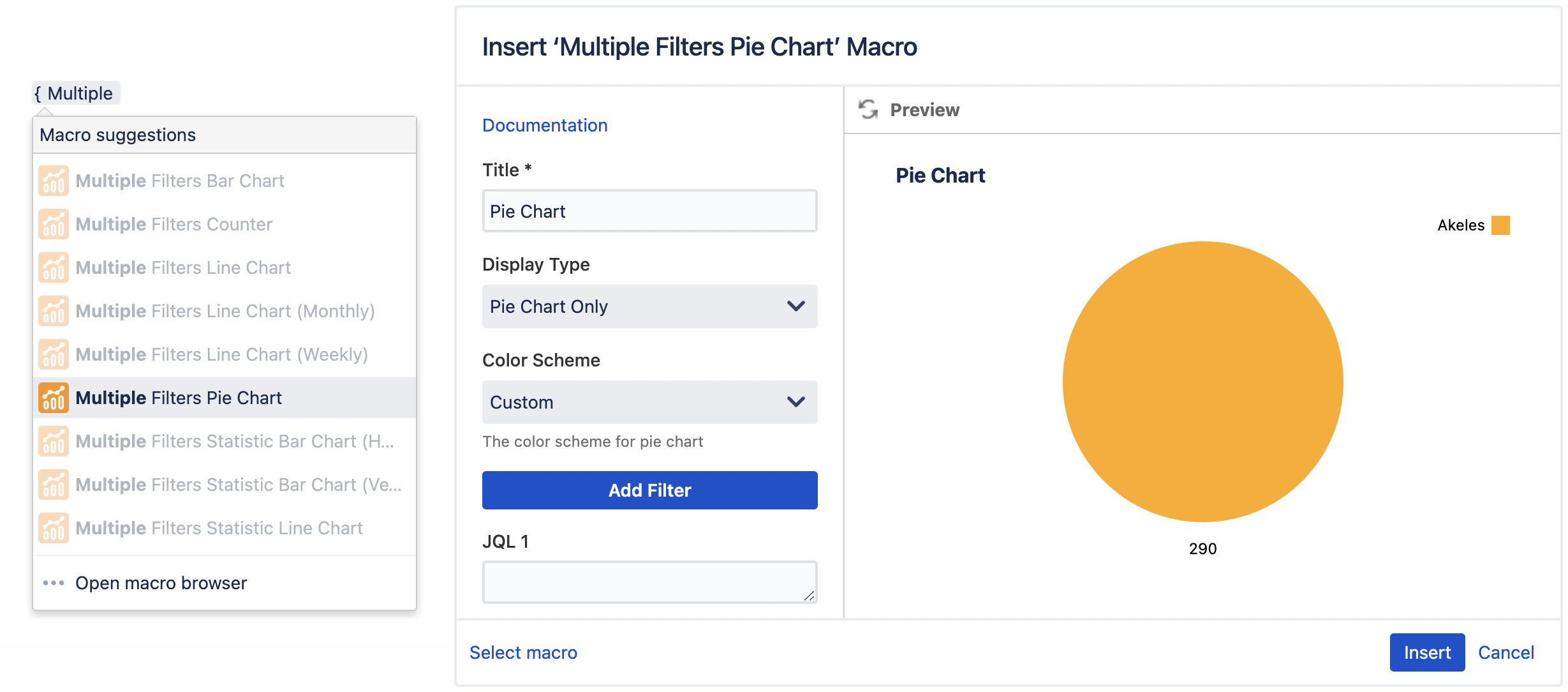The image size is (1568, 692).
Task: Click the Add Filter button
Action: point(649,490)
